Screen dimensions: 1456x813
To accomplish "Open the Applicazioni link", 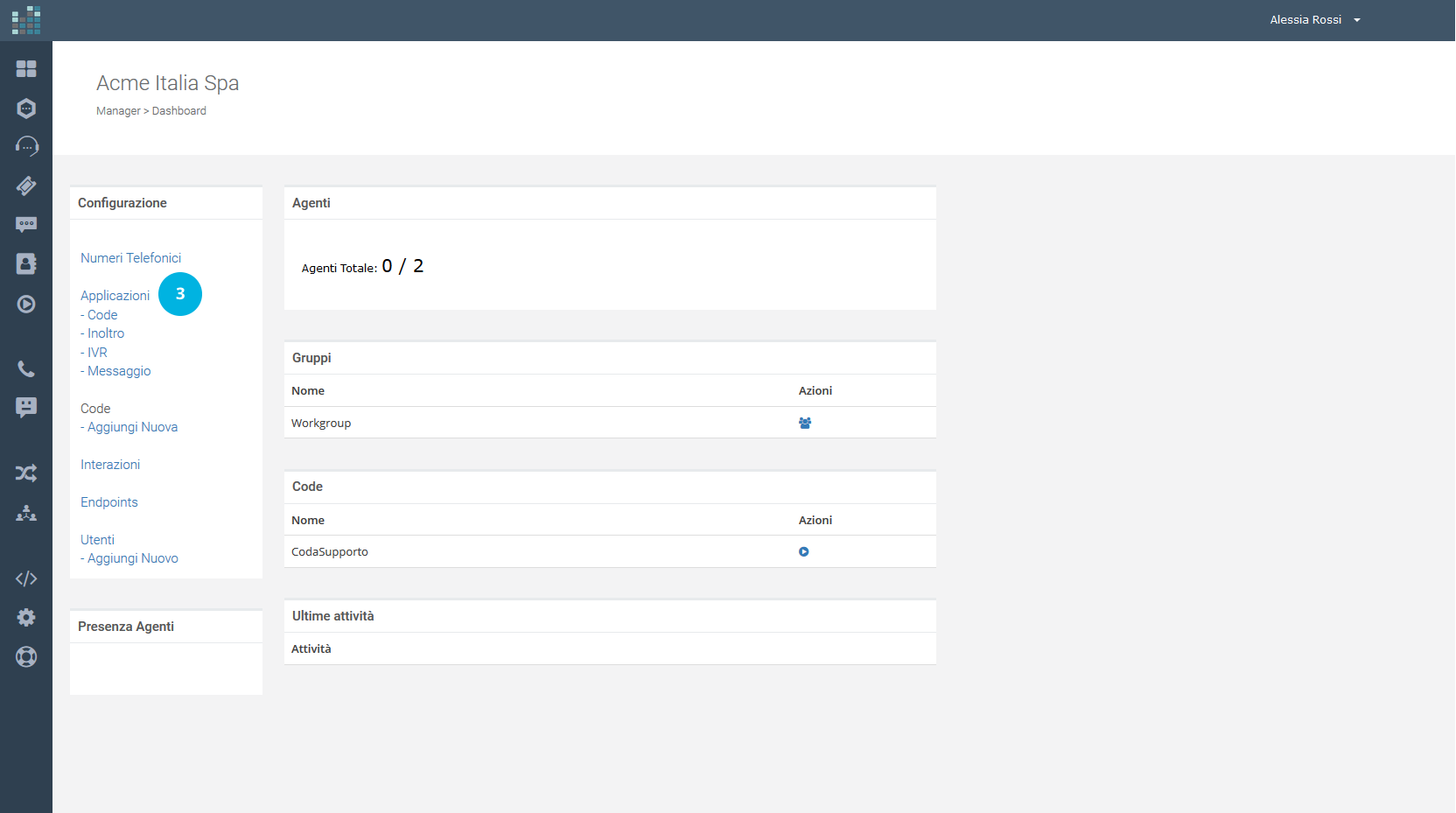I will point(115,295).
